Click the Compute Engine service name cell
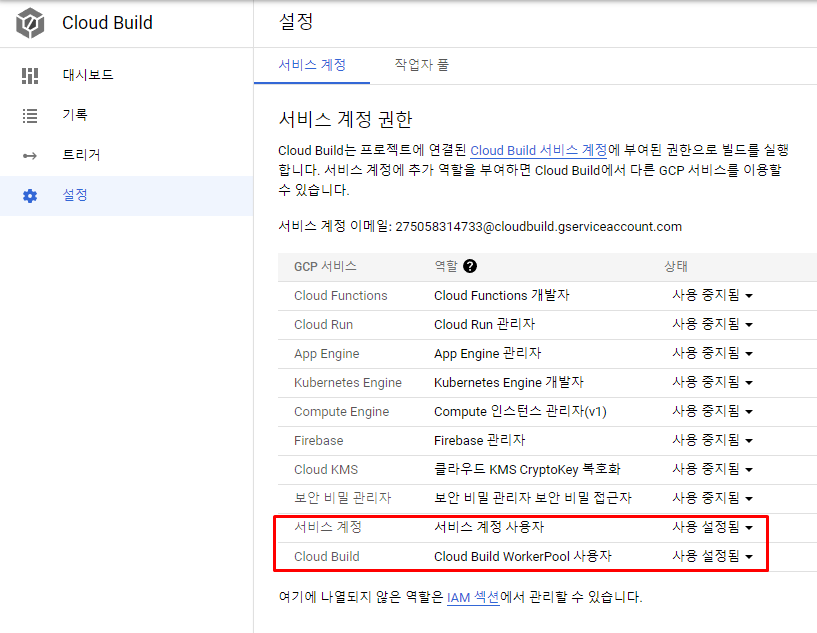The width and height of the screenshot is (817, 633). point(342,412)
